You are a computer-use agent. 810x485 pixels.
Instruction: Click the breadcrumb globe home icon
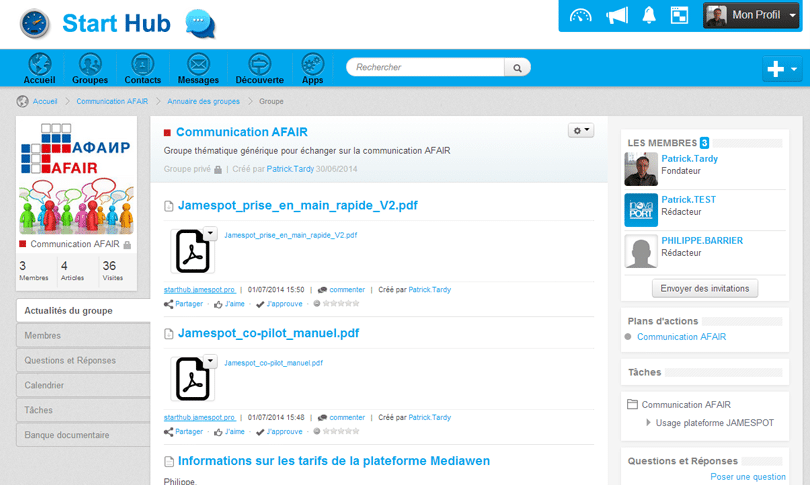(x=22, y=101)
